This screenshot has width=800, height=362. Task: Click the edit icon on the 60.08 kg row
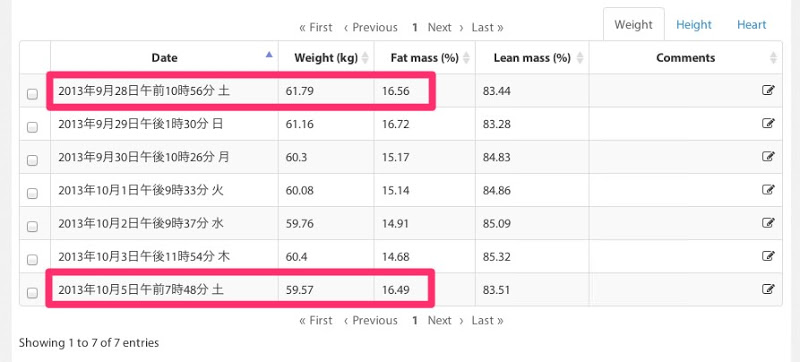[768, 190]
